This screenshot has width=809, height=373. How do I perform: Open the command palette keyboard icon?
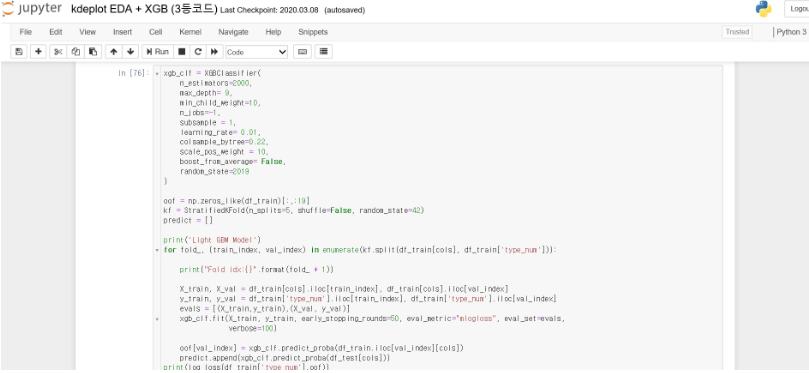pos(303,52)
